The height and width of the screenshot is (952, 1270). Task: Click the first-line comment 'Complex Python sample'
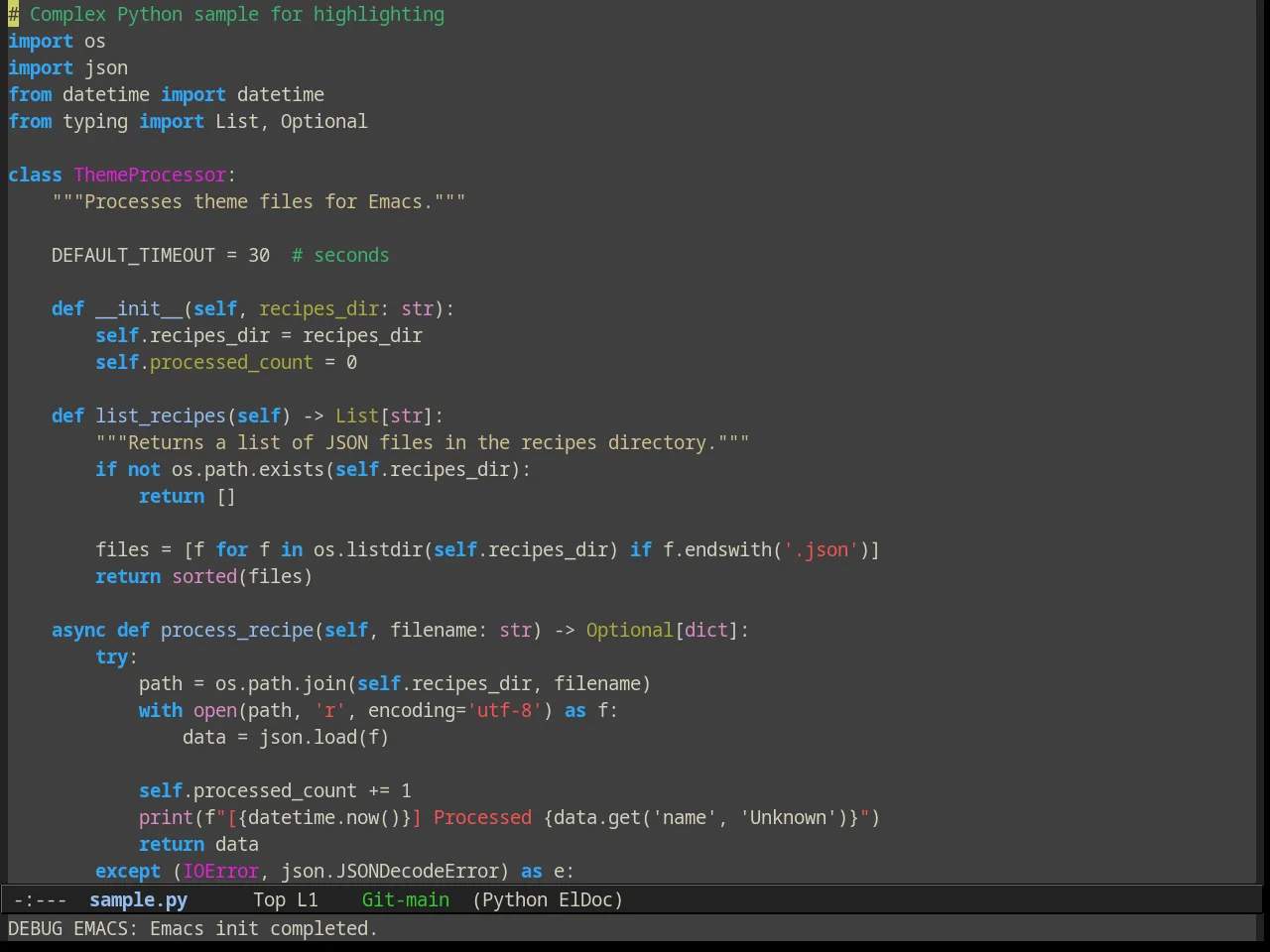pyautogui.click(x=226, y=14)
